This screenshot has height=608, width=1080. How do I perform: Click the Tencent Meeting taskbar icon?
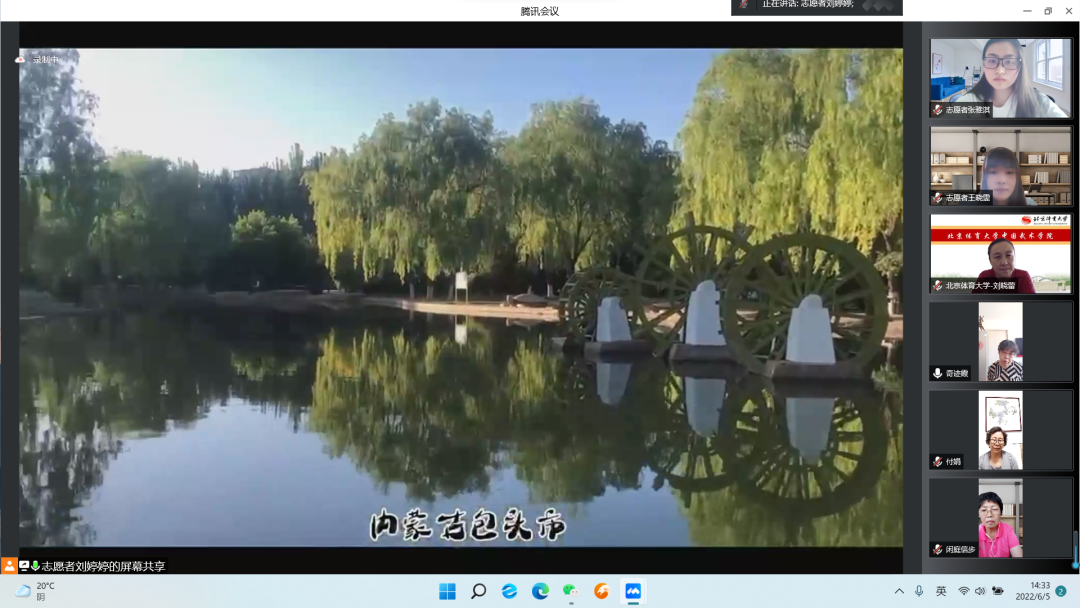click(x=632, y=591)
